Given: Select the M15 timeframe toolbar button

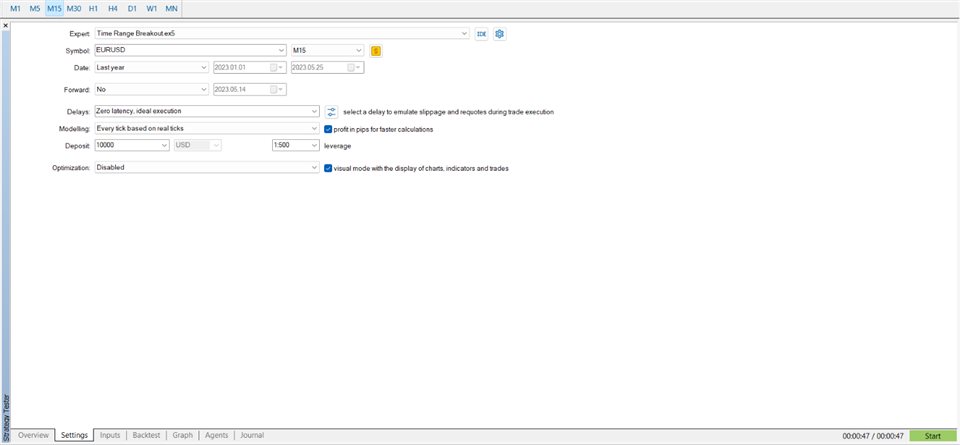Looking at the screenshot, I should tap(54, 9).
